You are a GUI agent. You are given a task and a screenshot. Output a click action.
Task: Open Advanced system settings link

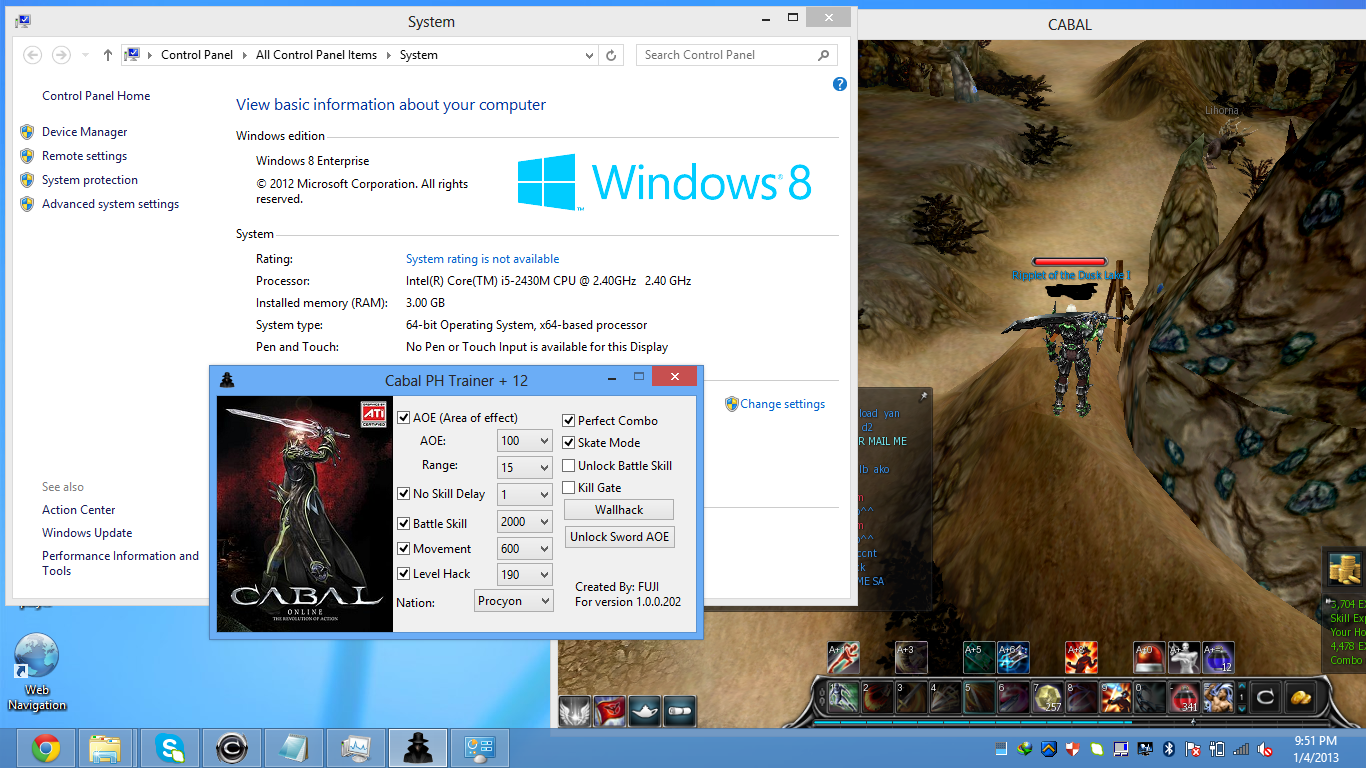110,204
